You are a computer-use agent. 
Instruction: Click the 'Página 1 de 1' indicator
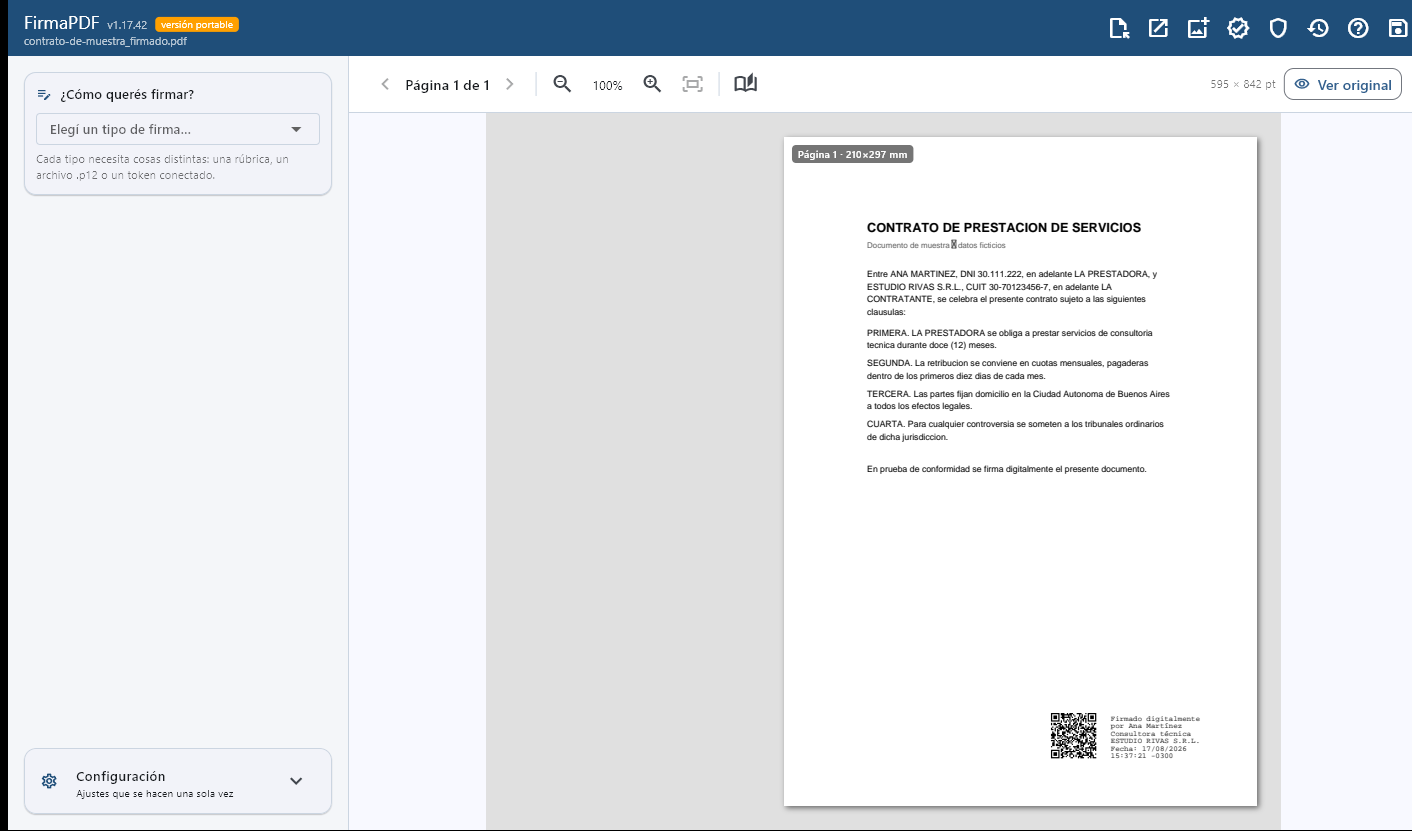447,85
